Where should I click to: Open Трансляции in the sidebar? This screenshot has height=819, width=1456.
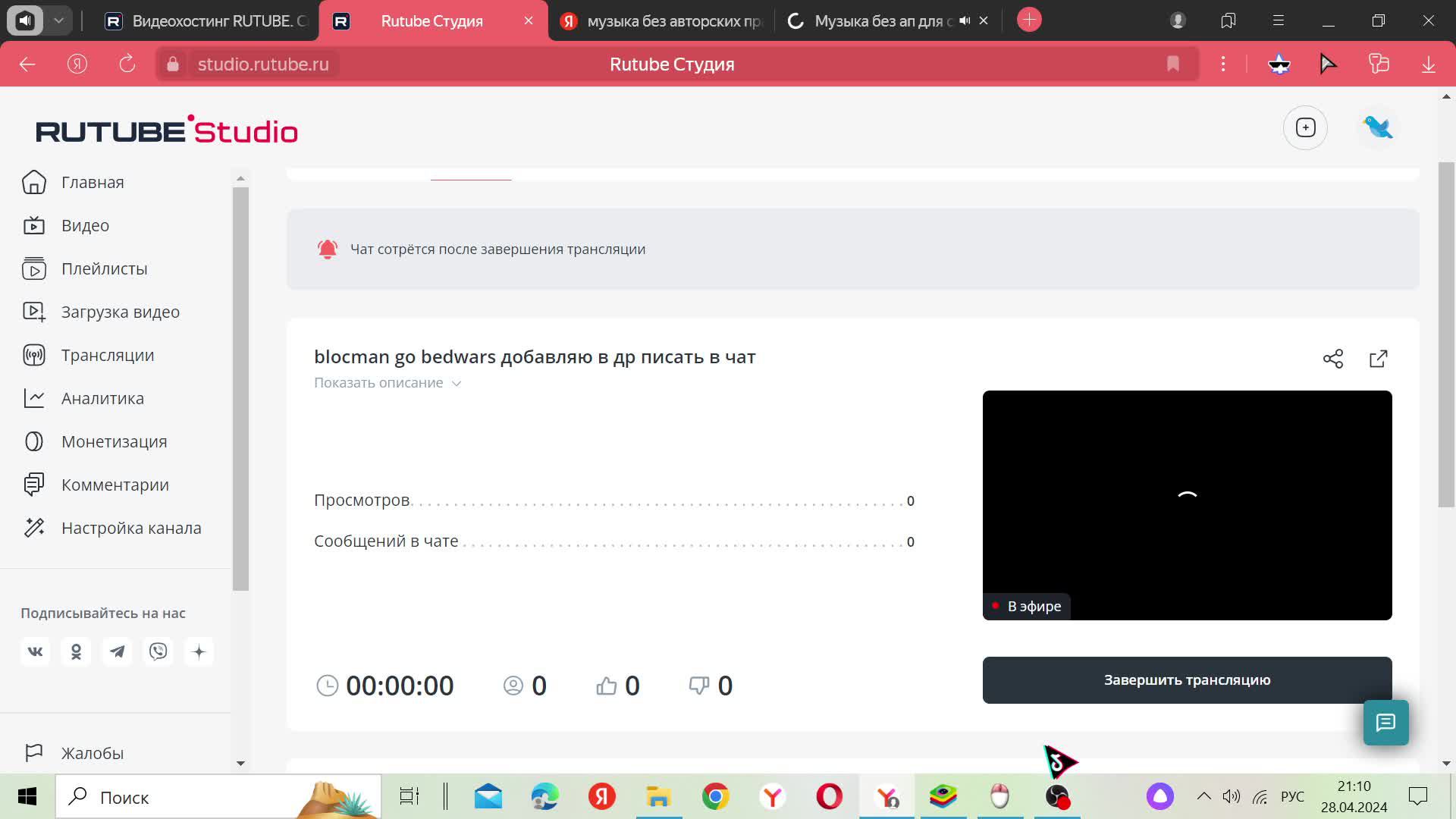(x=107, y=355)
